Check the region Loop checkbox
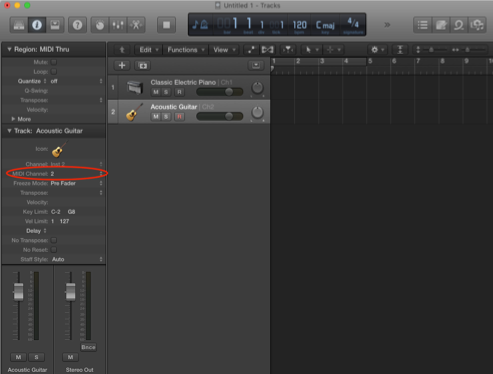 (54, 72)
